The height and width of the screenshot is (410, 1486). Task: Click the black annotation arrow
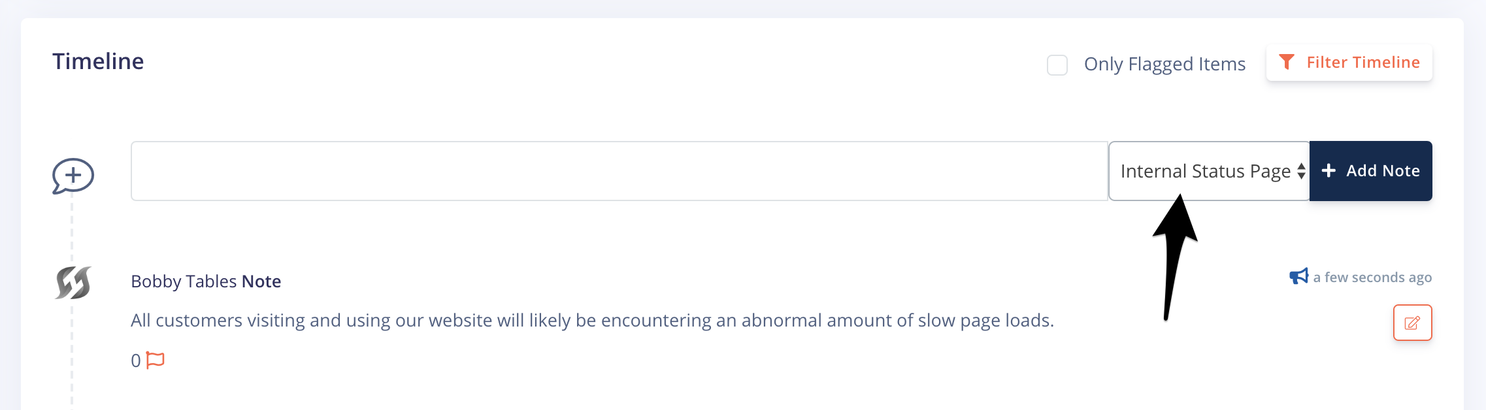tap(1173, 256)
